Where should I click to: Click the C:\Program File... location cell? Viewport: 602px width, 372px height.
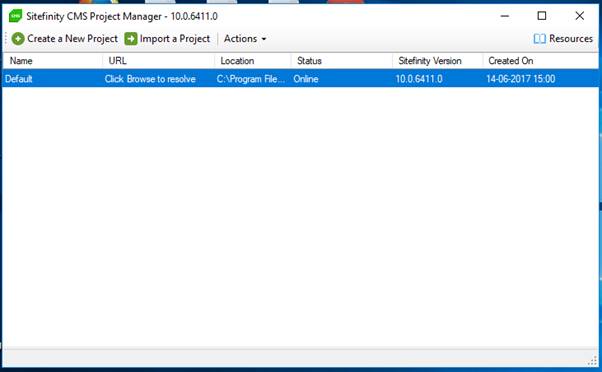pyautogui.click(x=251, y=79)
